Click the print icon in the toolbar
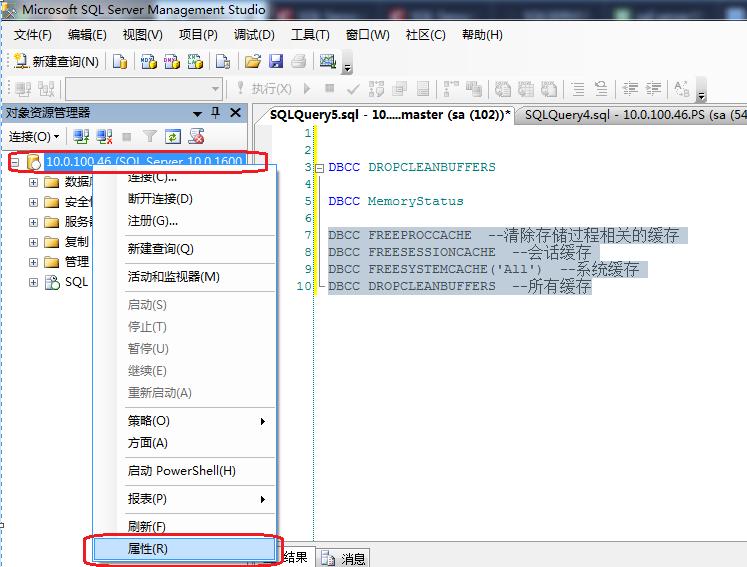Image resolution: width=747 pixels, height=567 pixels. pyautogui.click(x=299, y=61)
